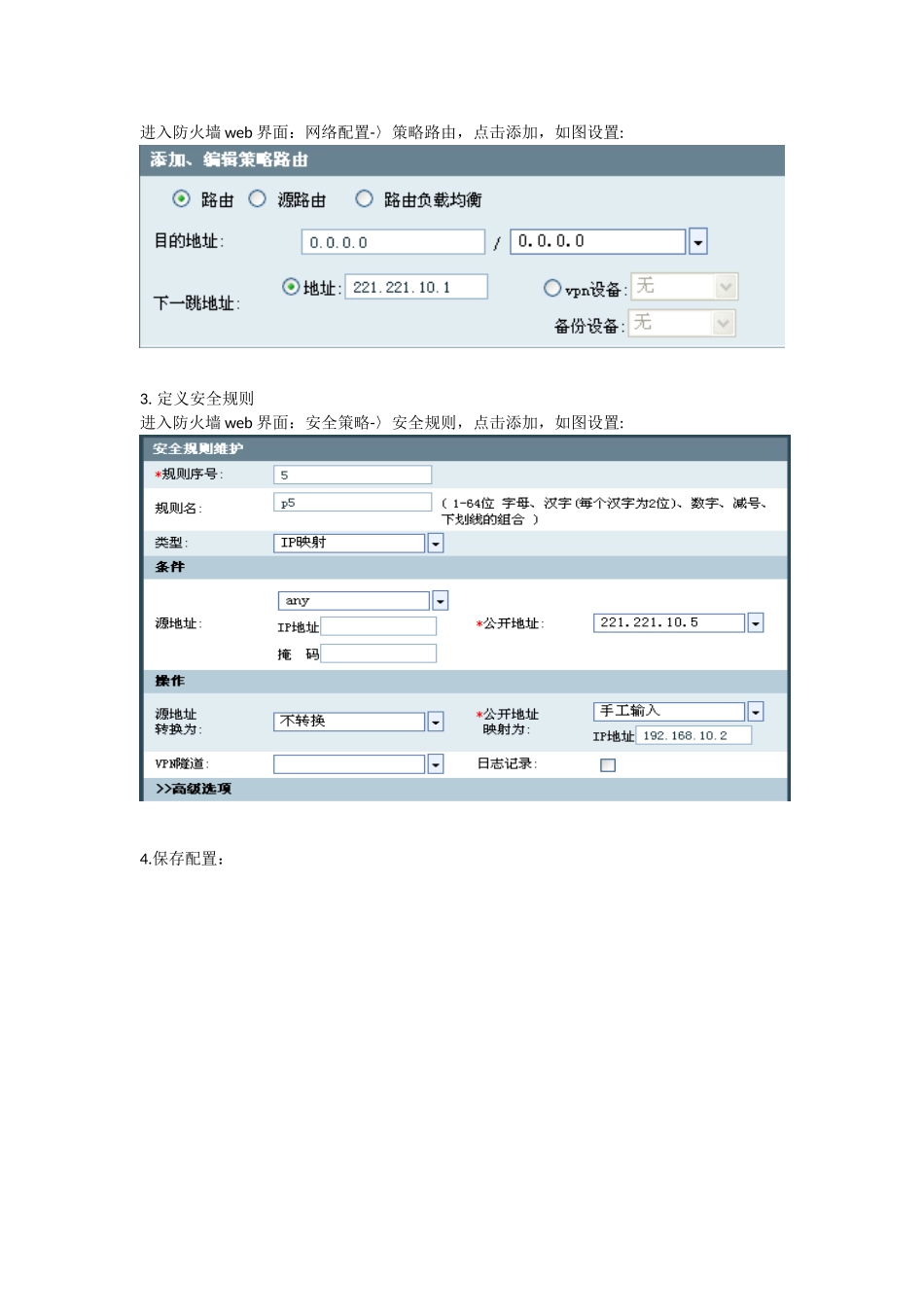Click the source IP地址 input field
Image resolution: width=924 pixels, height=1307 pixels.
click(378, 626)
